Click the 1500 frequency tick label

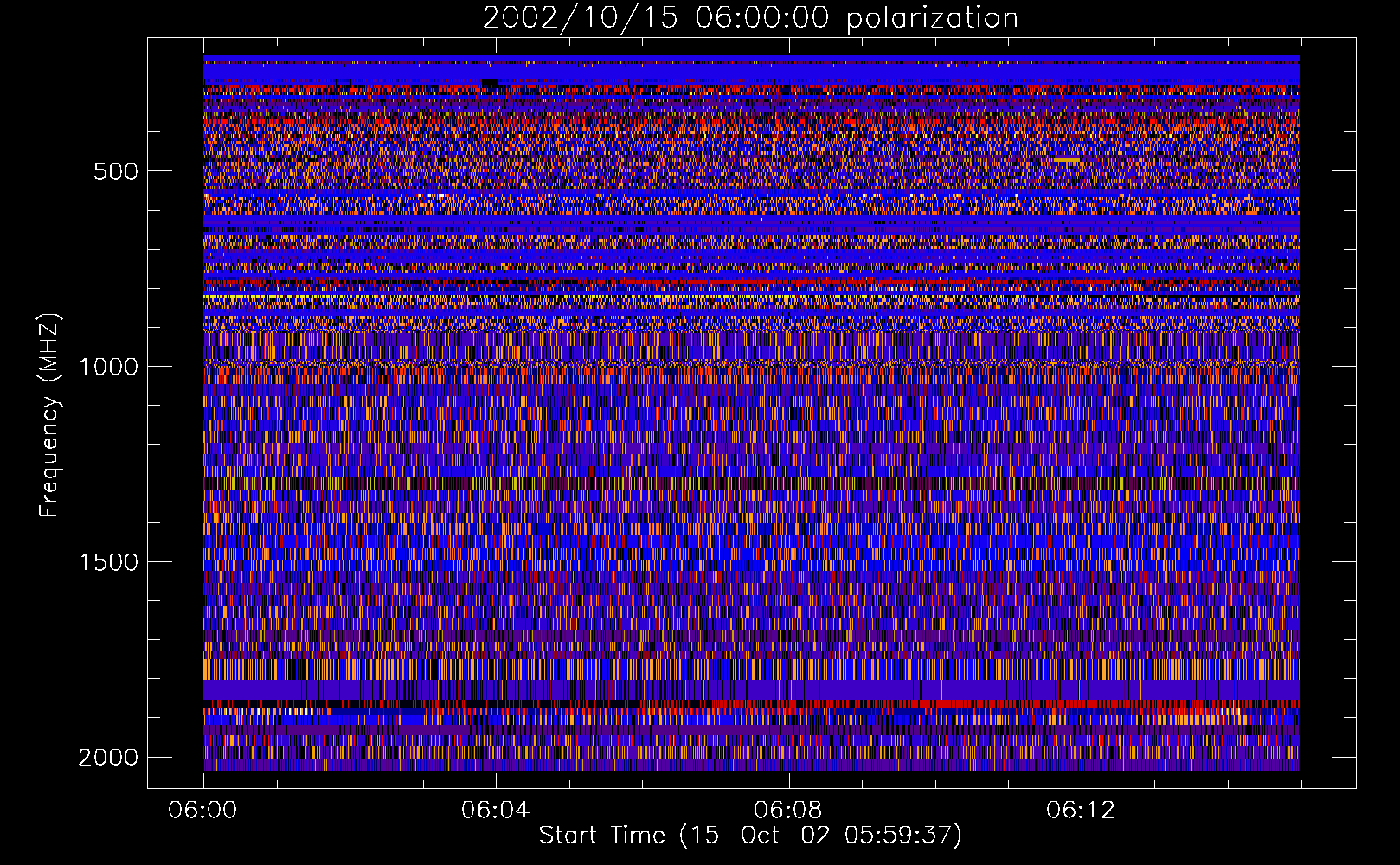pos(108,562)
